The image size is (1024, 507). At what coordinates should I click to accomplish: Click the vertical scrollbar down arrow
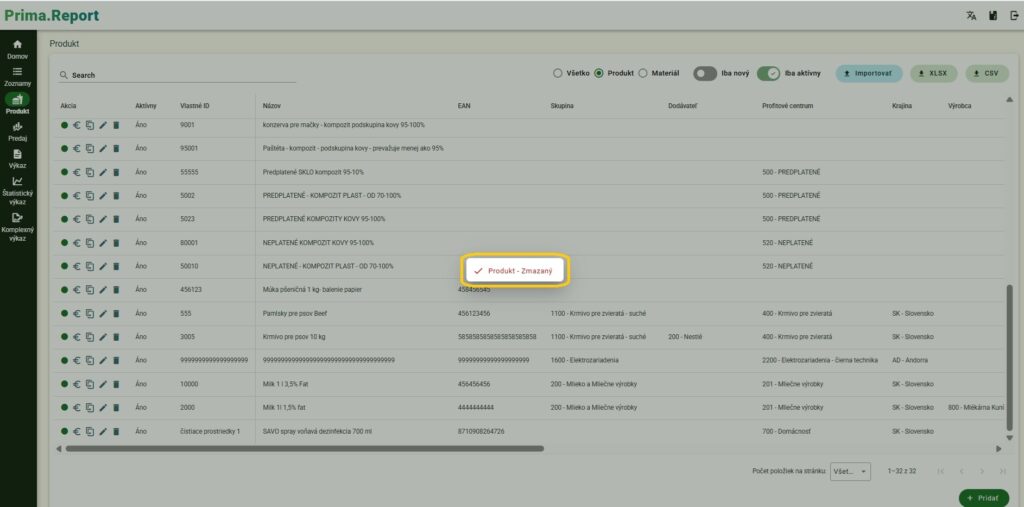(1009, 438)
